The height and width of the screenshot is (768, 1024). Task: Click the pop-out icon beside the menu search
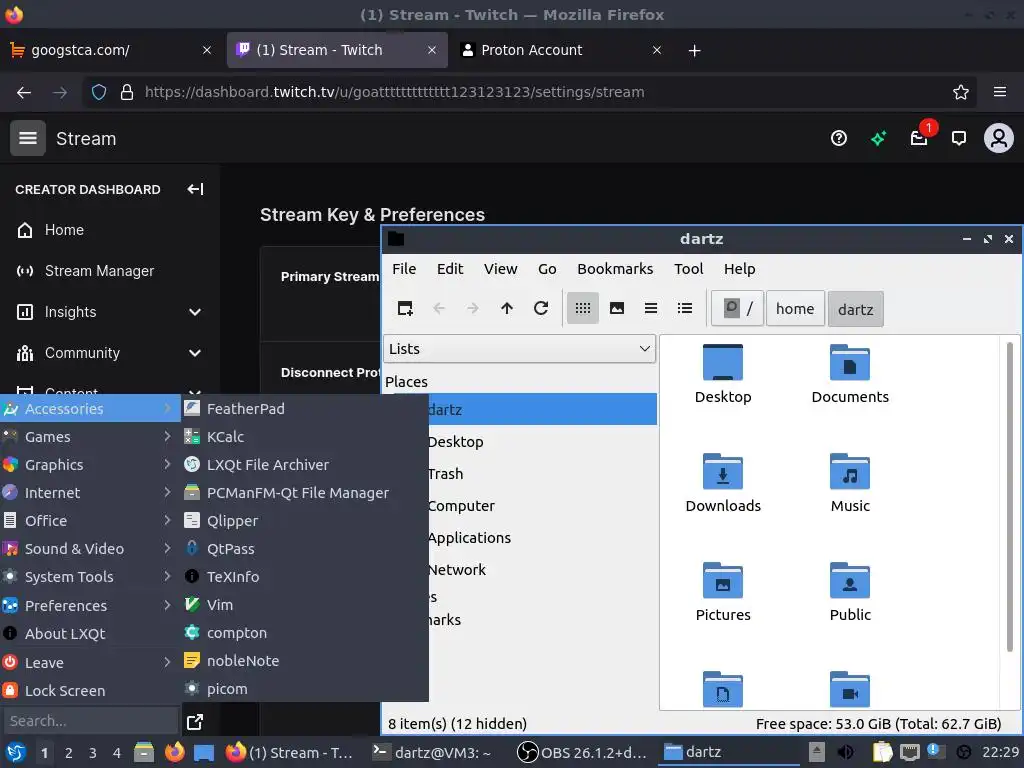tap(195, 722)
